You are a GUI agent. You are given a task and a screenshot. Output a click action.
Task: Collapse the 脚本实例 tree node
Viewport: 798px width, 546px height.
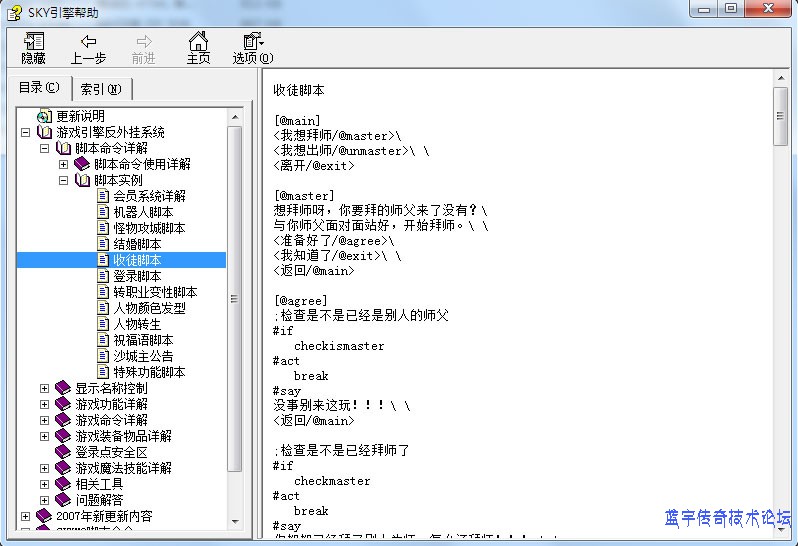(x=63, y=180)
